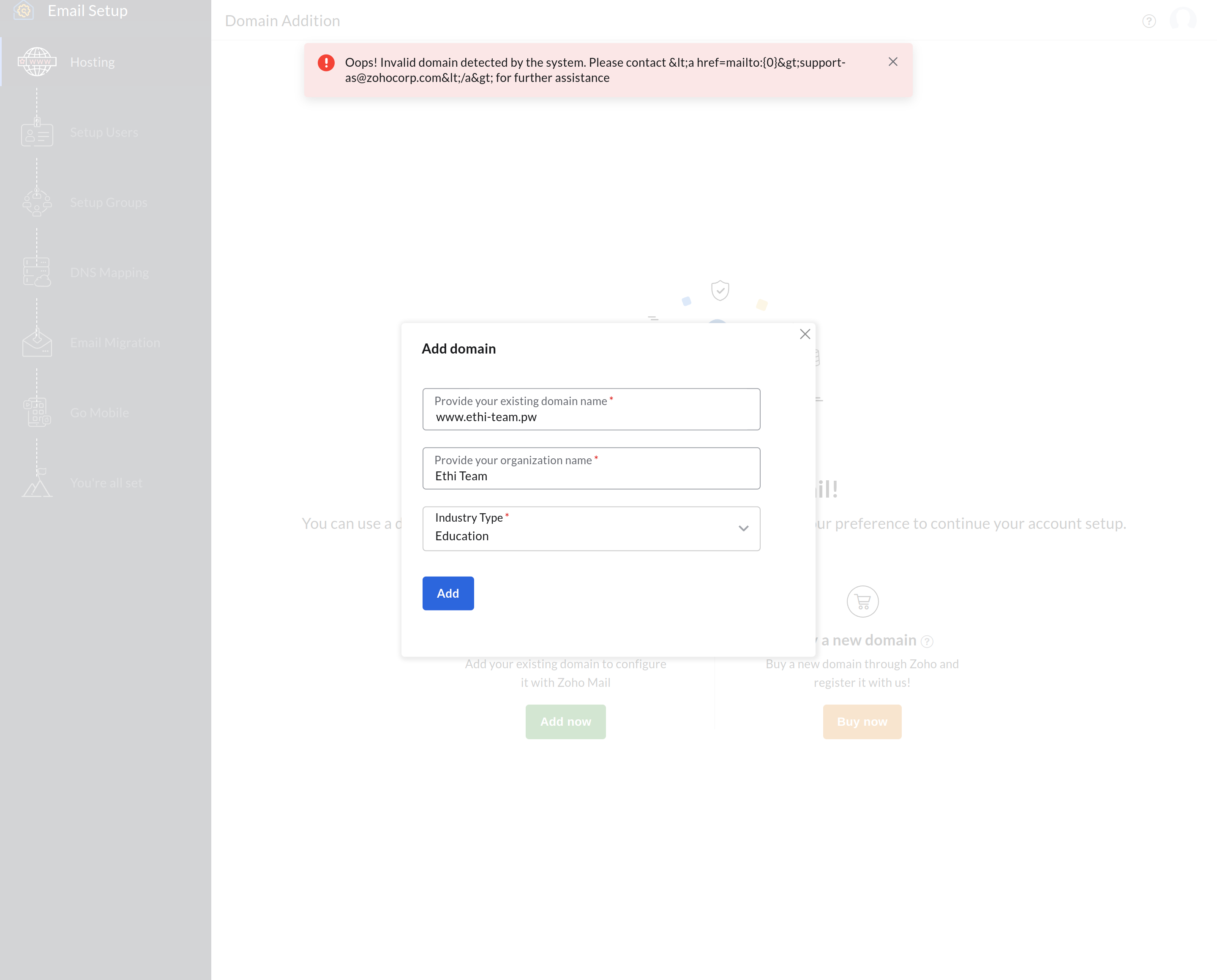Dismiss the invalid domain error banner
Image resolution: width=1217 pixels, height=980 pixels.
coord(893,62)
